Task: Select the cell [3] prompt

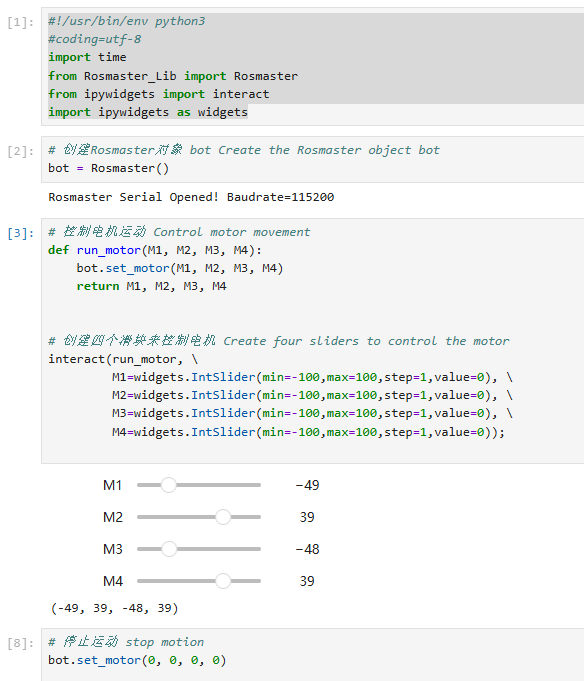Action: point(20,233)
